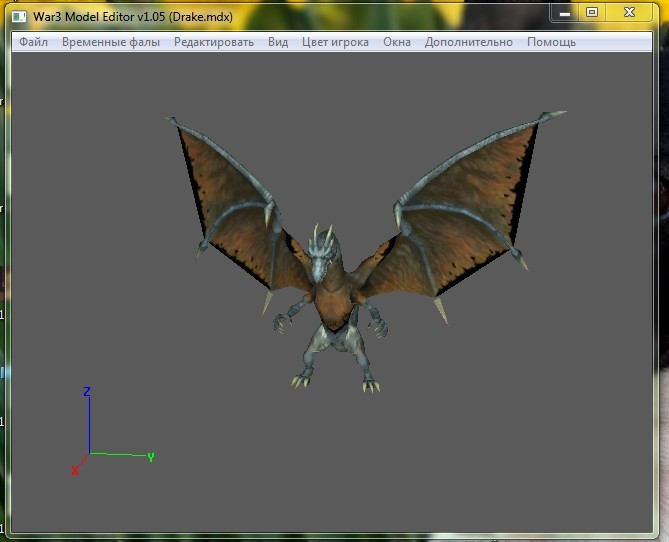Click the War3 Model Editor title bar icon
Screen dimensions: 669x542
pos(19,16)
